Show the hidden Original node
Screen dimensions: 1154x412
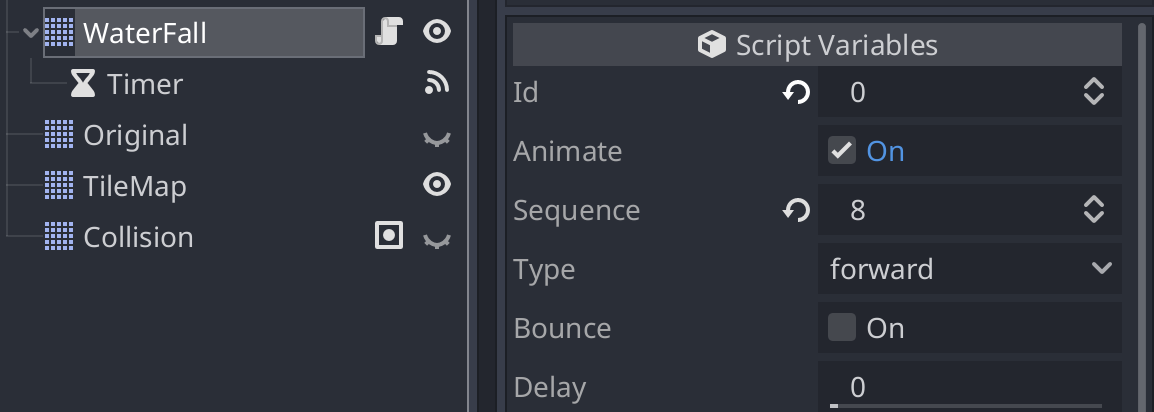437,138
